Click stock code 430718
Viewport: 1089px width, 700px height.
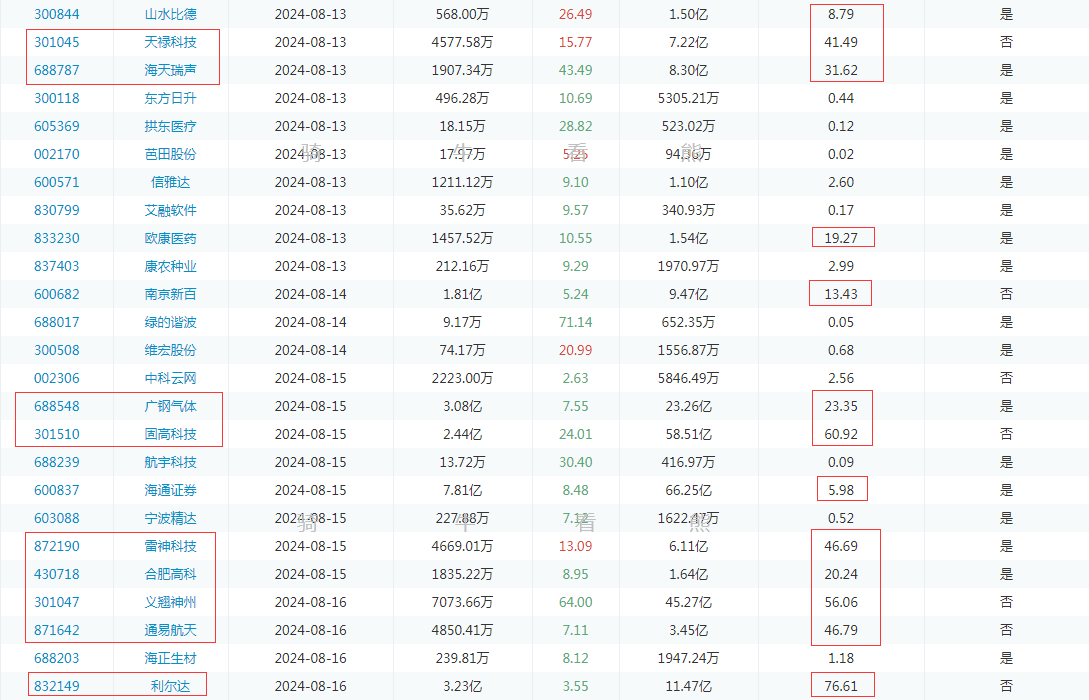coord(57,574)
